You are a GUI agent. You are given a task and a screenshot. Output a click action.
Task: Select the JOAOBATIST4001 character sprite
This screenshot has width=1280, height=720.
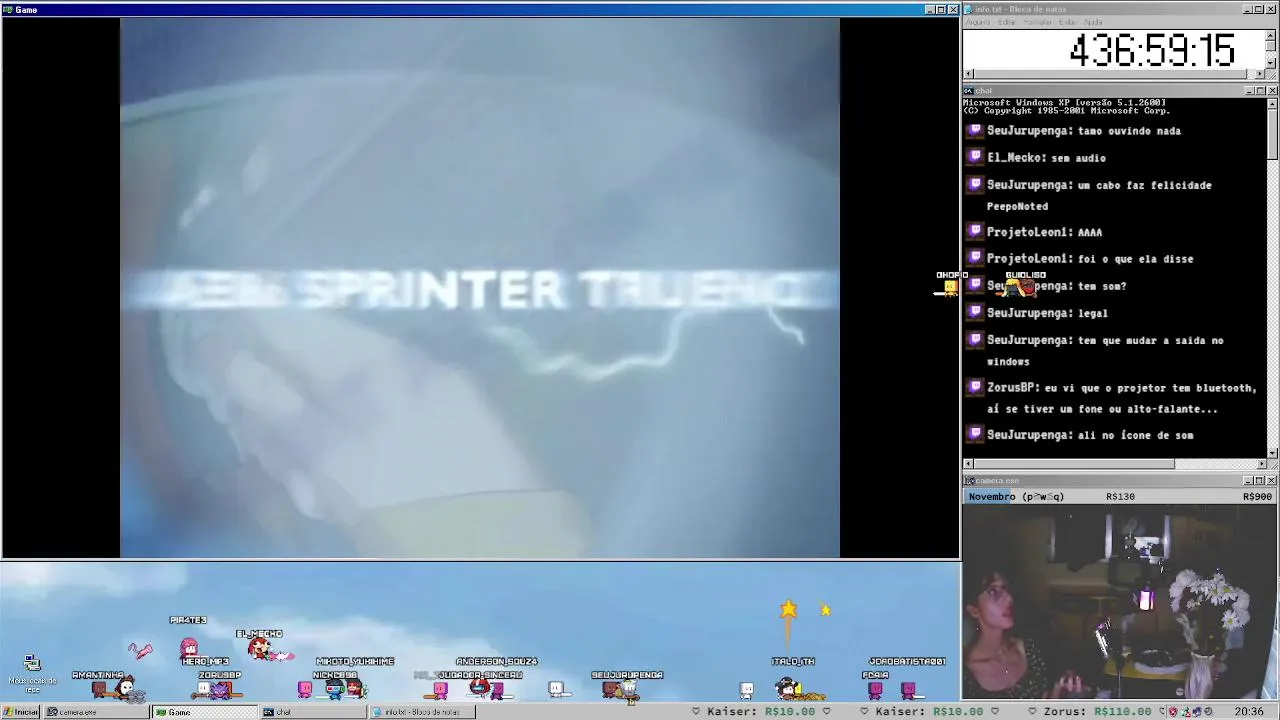[x=908, y=689]
